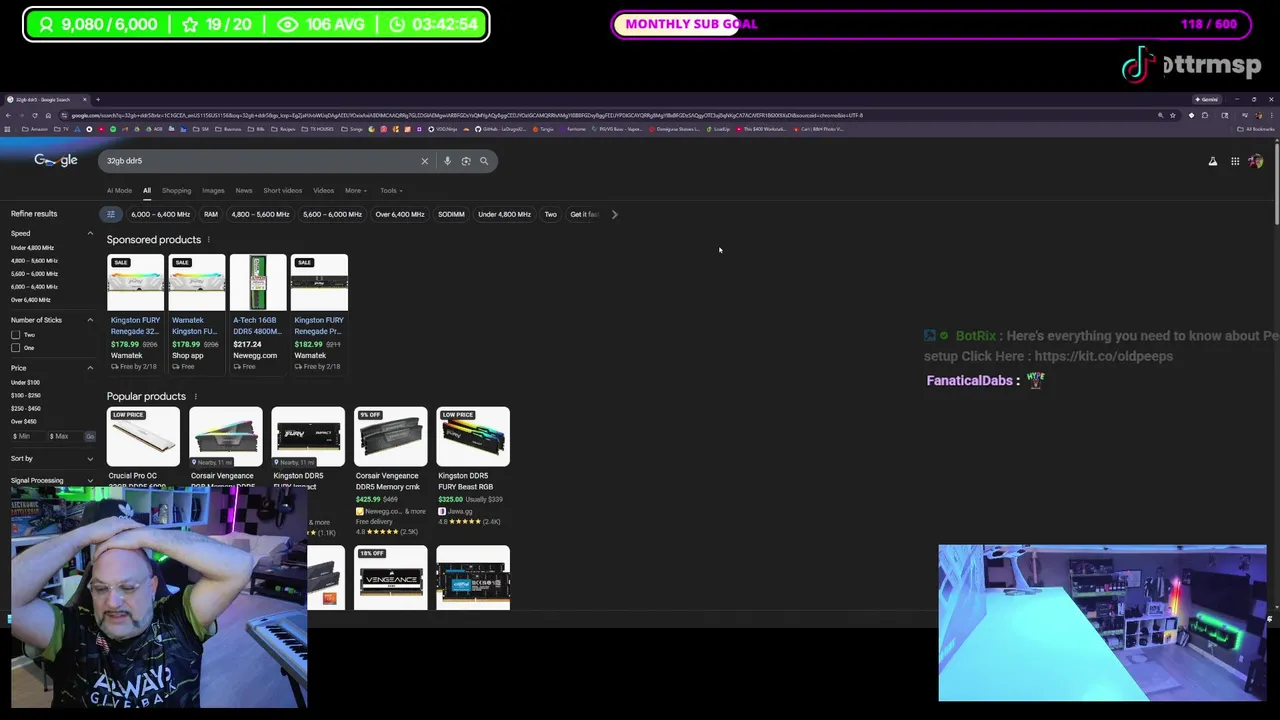Open Popular products three-dot menu
1280x720 pixels.
195,397
